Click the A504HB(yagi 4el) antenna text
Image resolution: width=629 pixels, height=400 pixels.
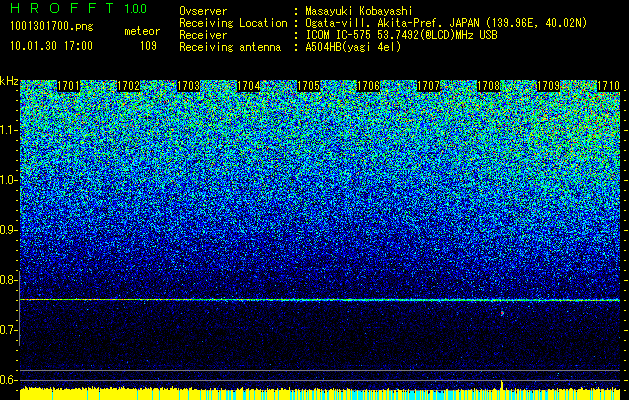click(353, 47)
